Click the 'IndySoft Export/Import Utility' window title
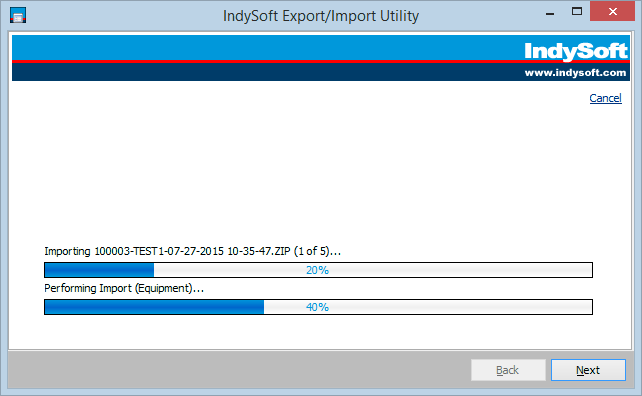 point(321,16)
